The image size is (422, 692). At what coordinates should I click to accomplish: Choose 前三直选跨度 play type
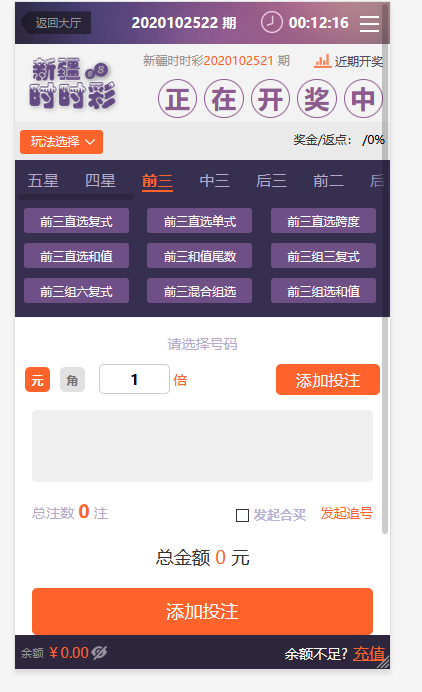pos(323,221)
